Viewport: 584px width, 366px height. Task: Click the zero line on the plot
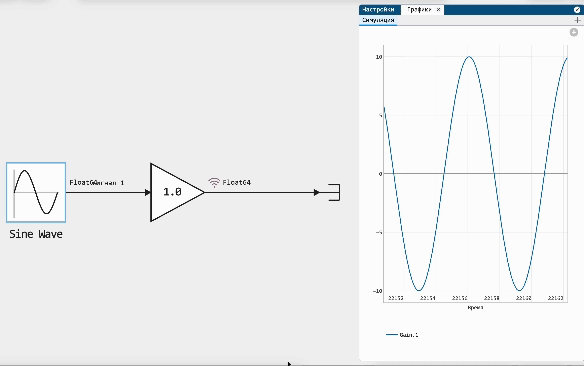tap(476, 174)
